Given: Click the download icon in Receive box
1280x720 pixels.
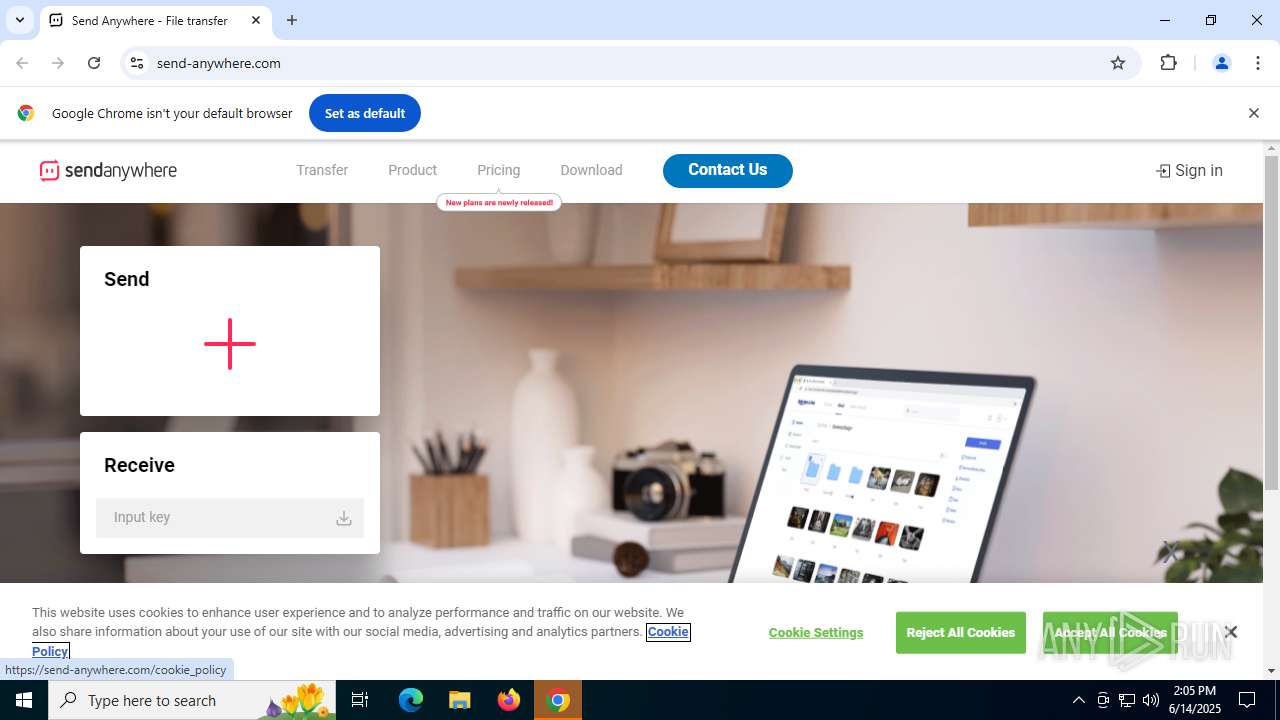Looking at the screenshot, I should pos(343,518).
